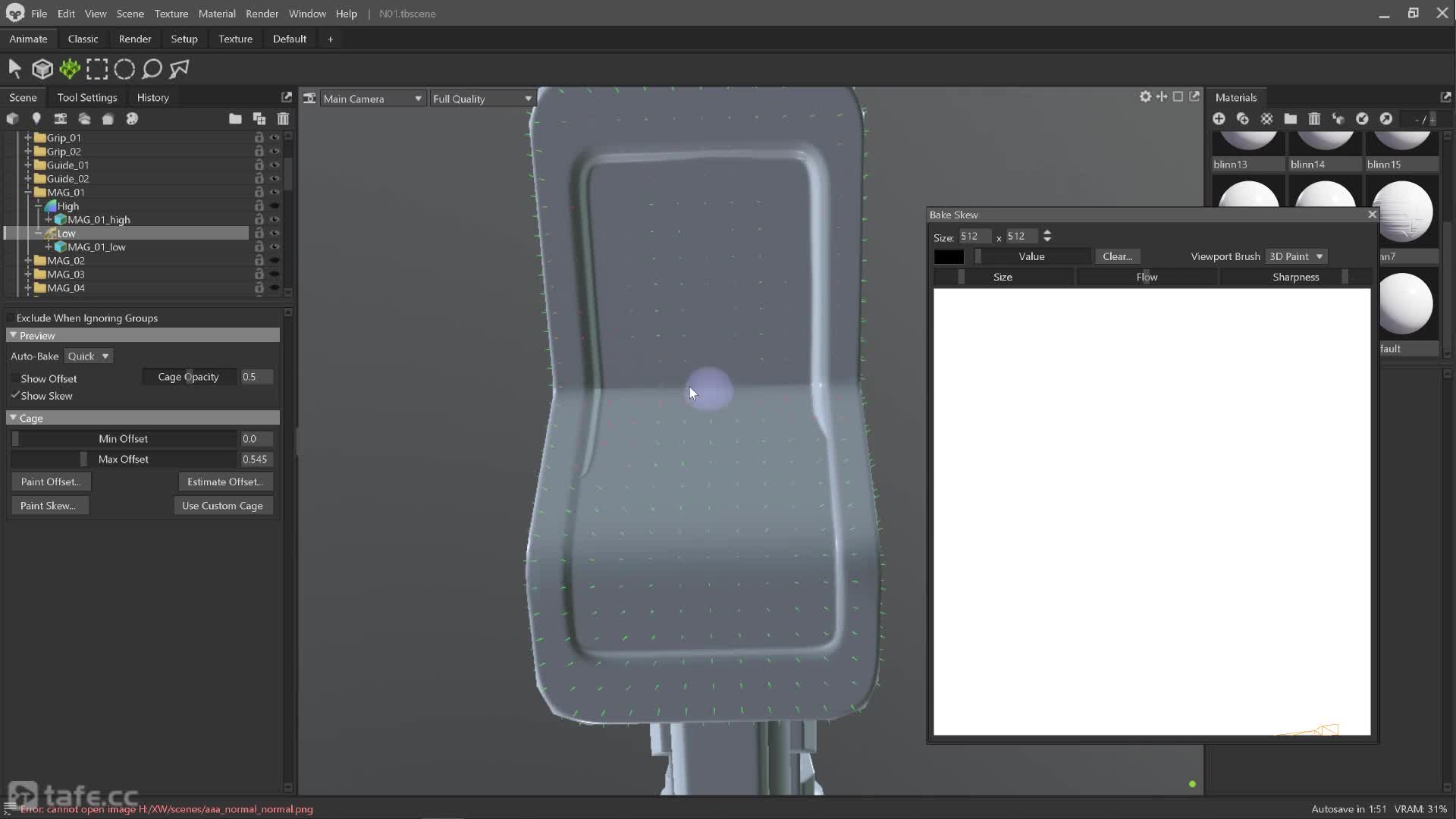Show the hidden High baker group
The width and height of the screenshot is (1456, 819).
(x=275, y=206)
